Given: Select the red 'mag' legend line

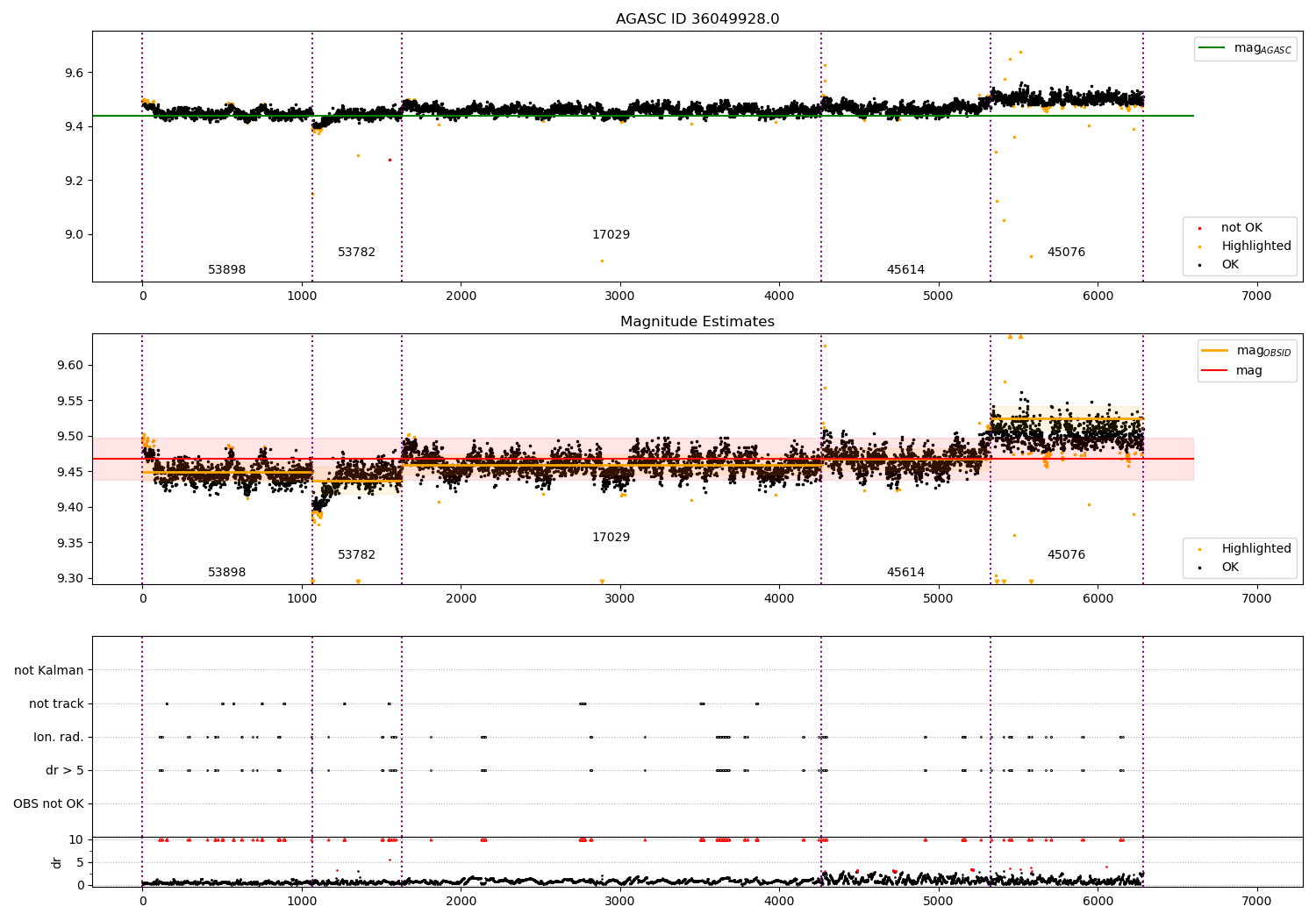Looking at the screenshot, I should click(x=1215, y=370).
